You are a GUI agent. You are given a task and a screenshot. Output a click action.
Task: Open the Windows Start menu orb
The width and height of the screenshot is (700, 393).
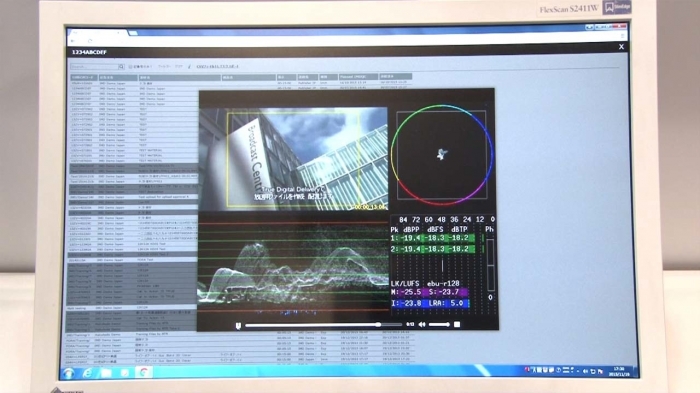click(68, 373)
